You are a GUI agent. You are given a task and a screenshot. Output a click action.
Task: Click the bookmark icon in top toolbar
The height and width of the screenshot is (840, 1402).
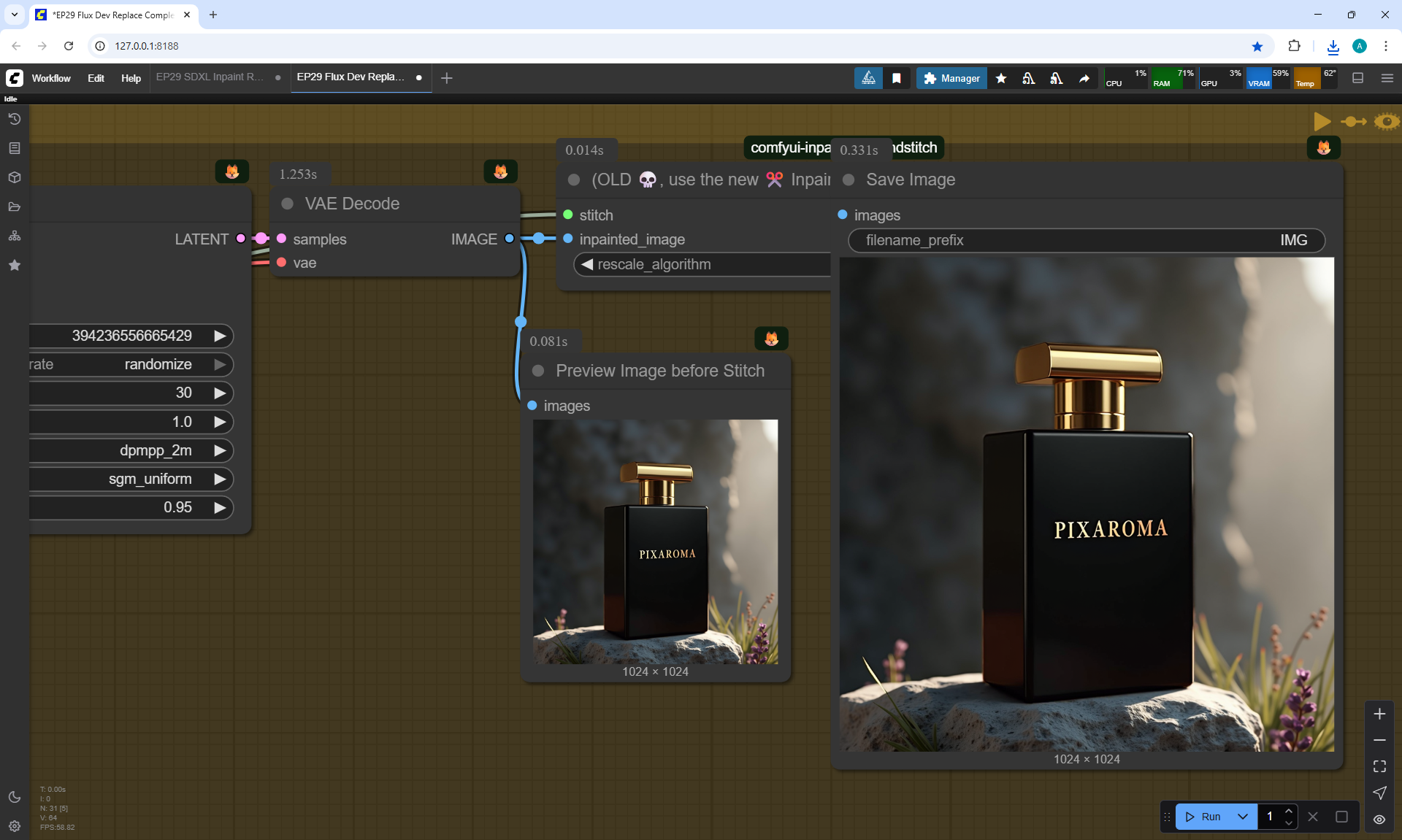click(x=897, y=78)
